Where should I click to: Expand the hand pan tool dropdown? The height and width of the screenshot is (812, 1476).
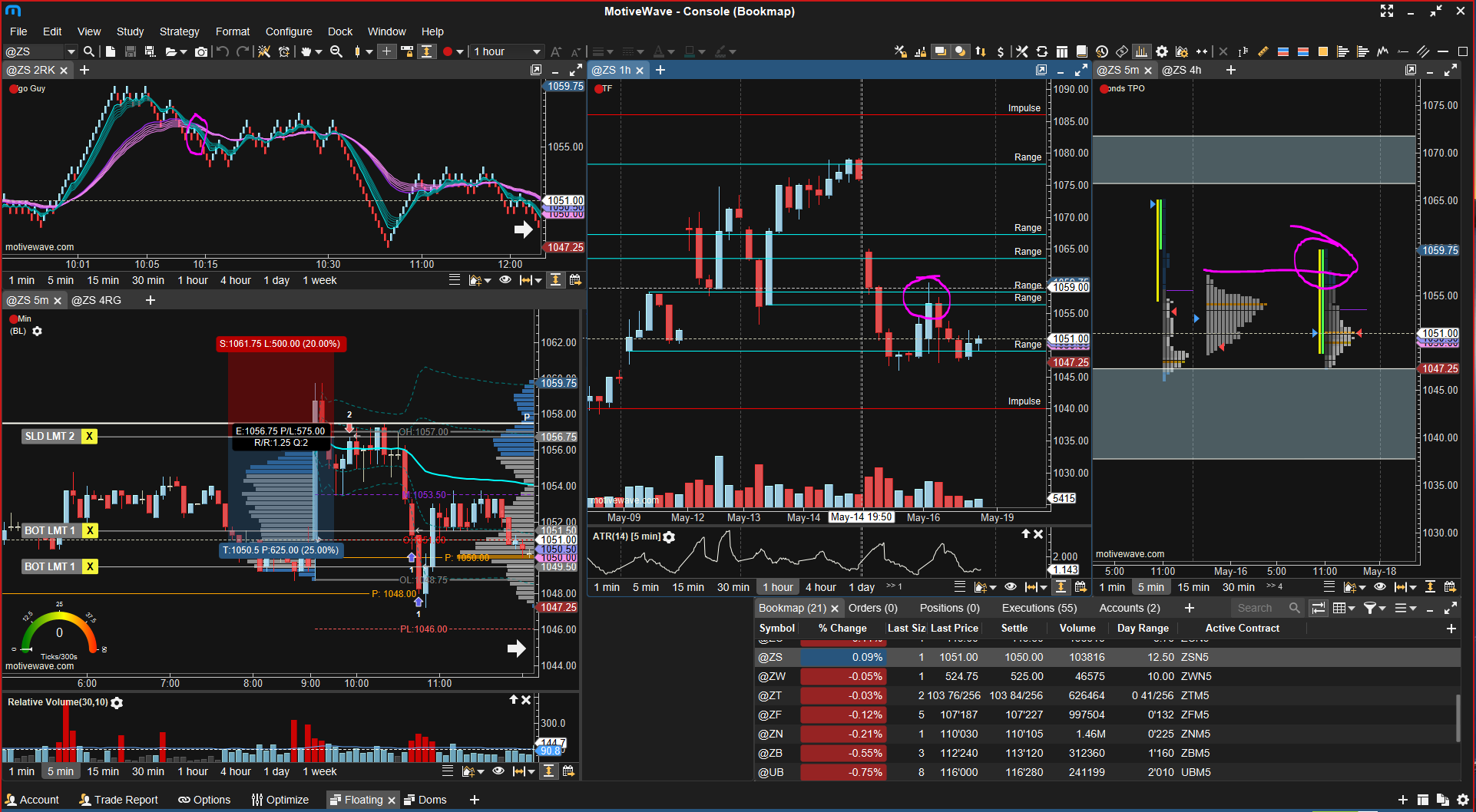click(x=318, y=51)
